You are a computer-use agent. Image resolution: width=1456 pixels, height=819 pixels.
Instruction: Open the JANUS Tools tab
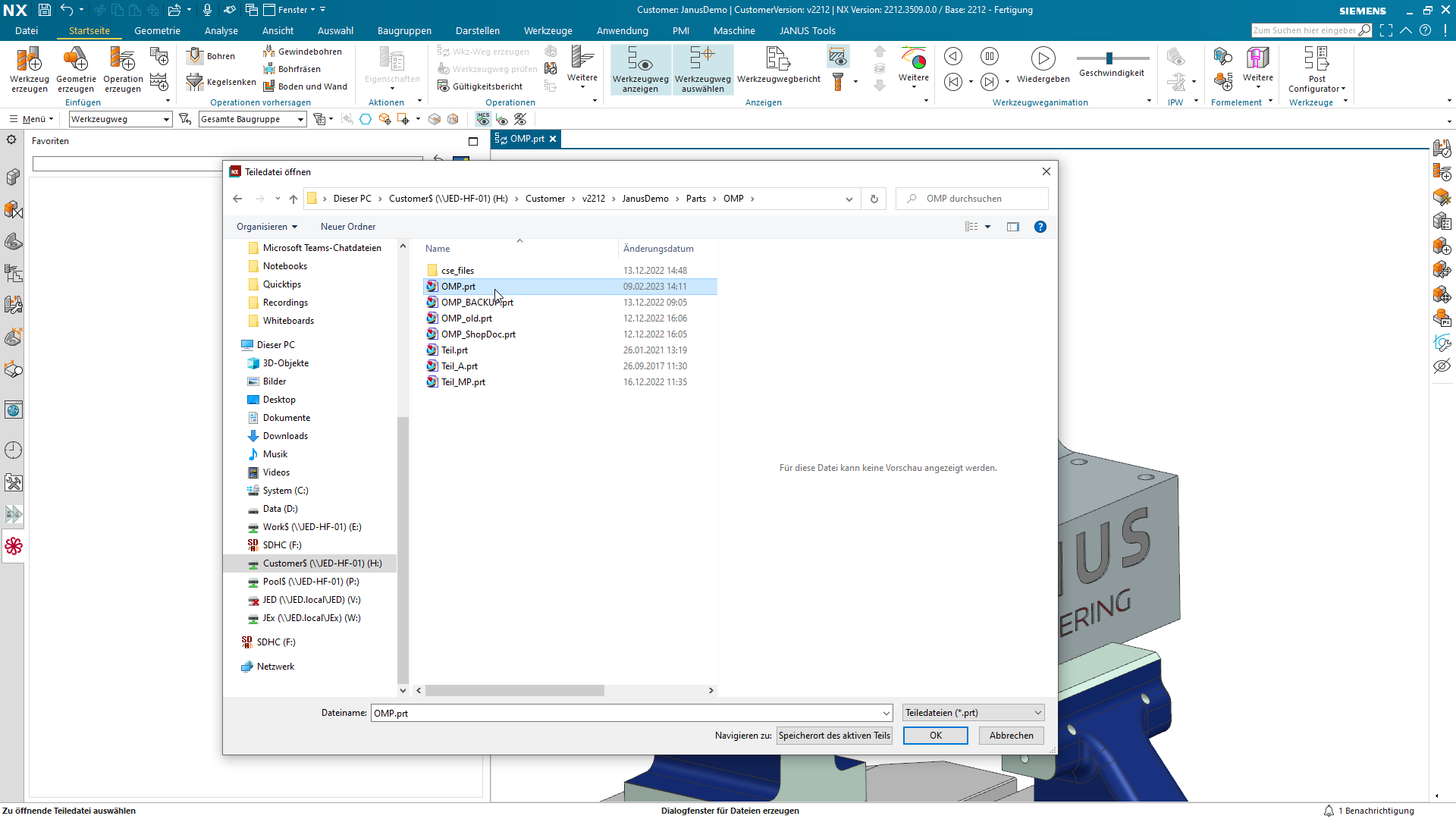click(807, 31)
